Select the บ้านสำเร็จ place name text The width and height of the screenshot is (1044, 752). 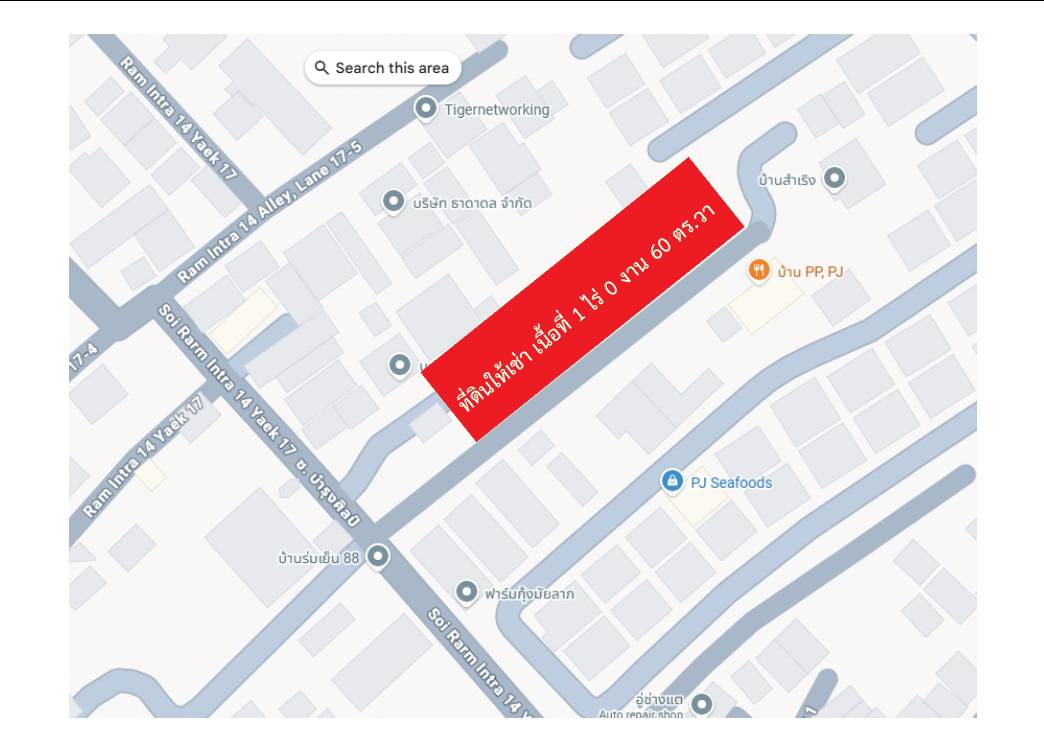(786, 181)
